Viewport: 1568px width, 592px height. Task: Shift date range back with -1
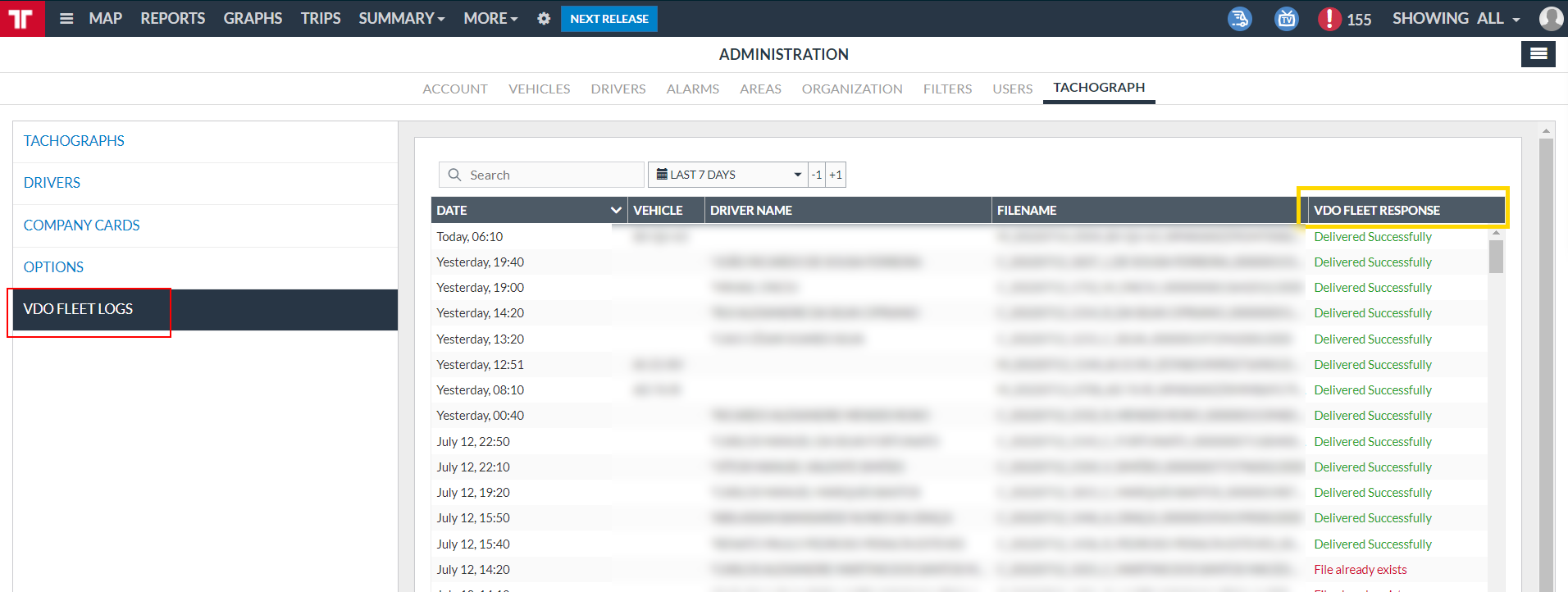point(817,175)
